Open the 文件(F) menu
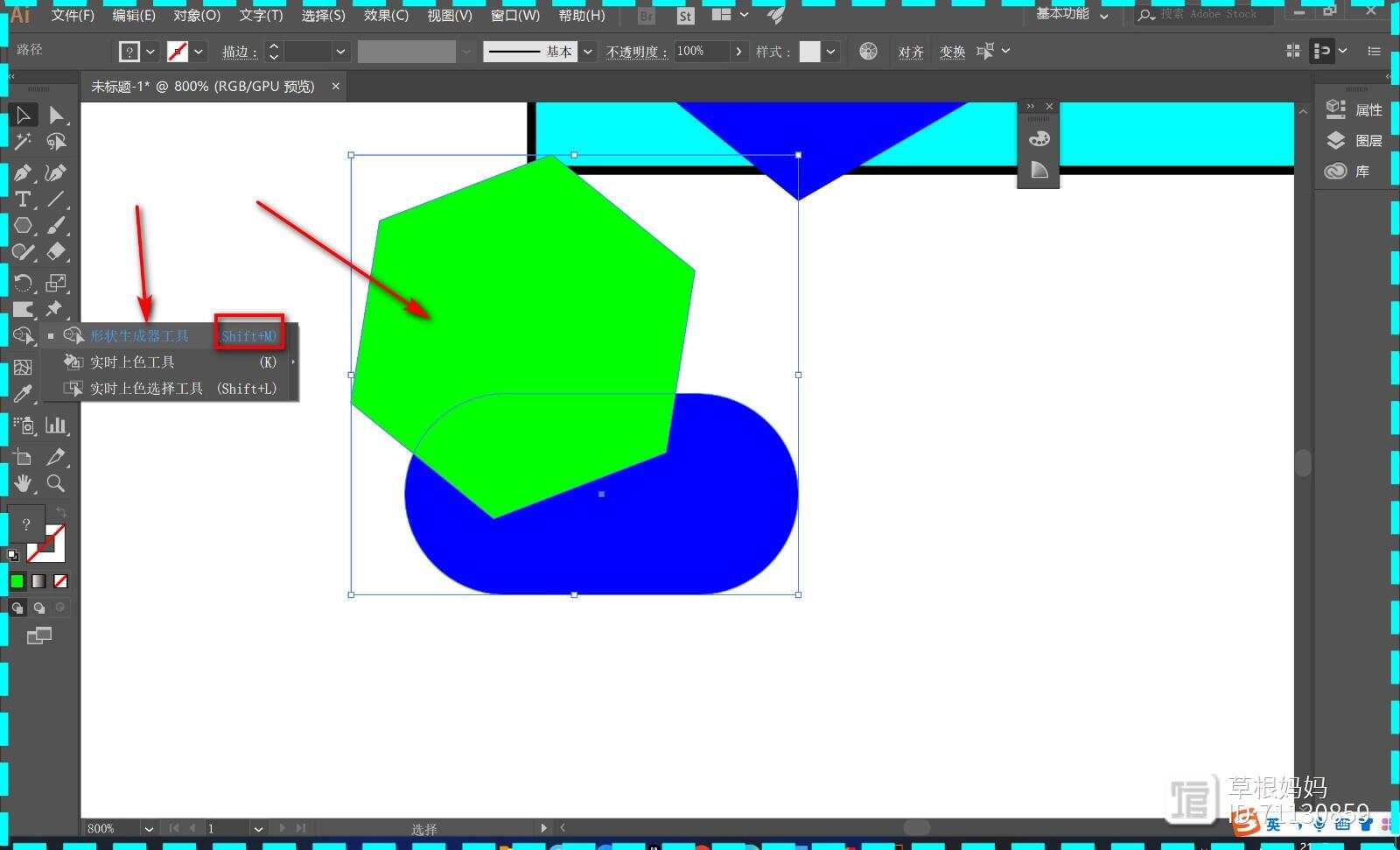The height and width of the screenshot is (850, 1400). 73,15
